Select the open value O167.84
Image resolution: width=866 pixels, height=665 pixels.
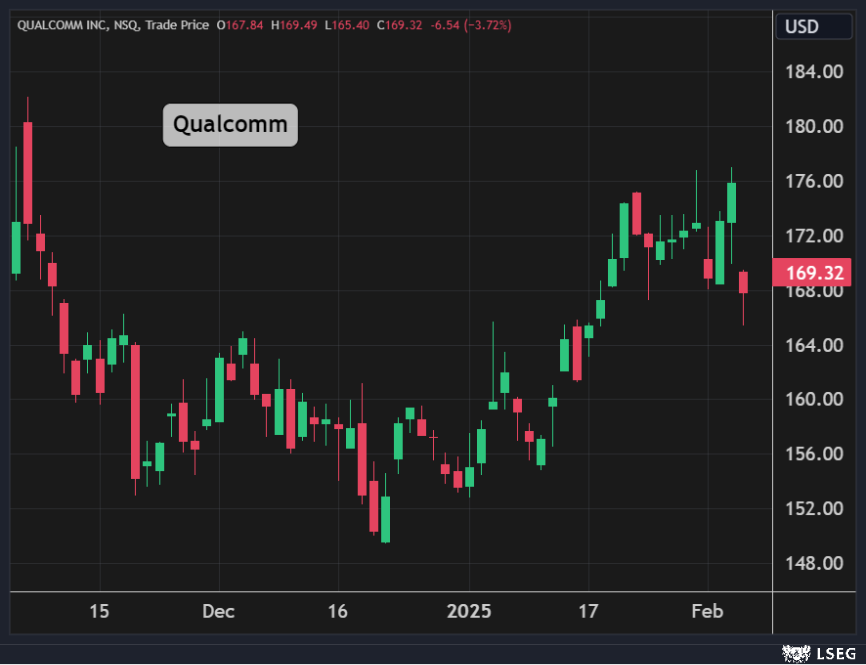(240, 25)
